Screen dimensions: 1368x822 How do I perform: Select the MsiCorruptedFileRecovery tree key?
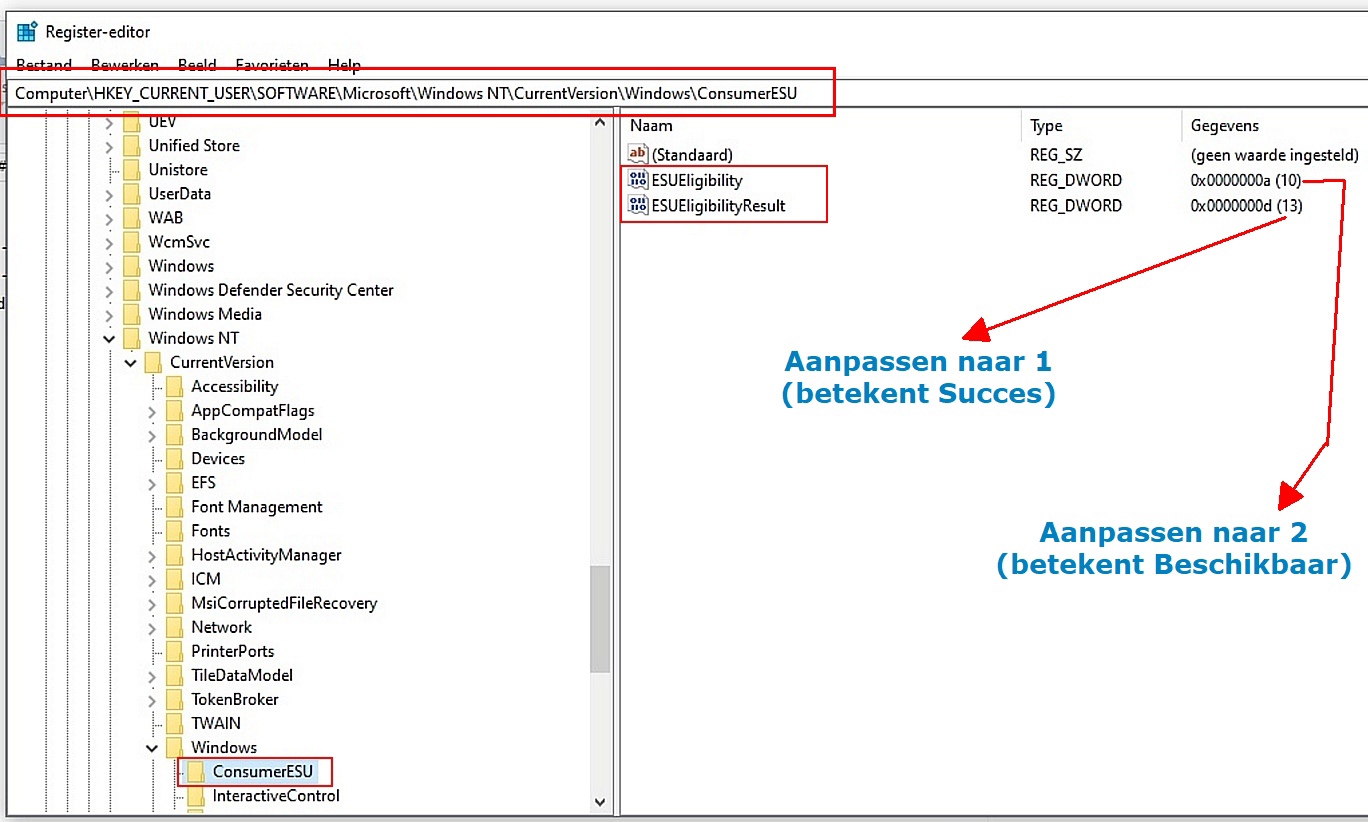284,603
